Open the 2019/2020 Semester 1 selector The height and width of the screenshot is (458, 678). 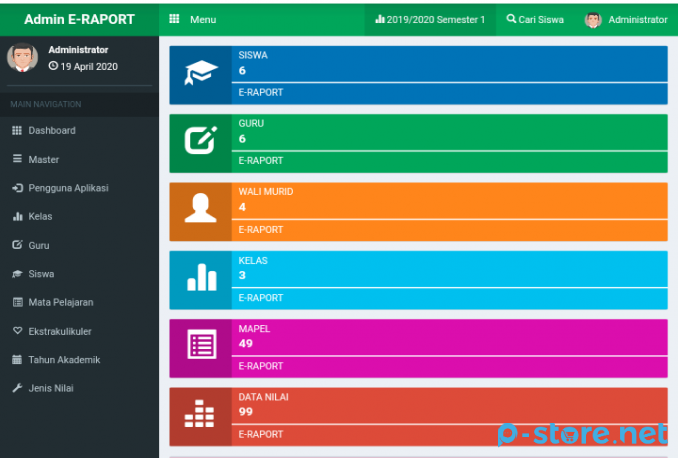[430, 19]
